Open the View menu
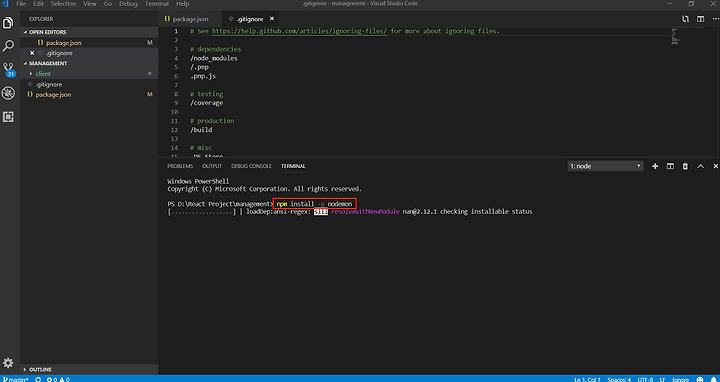 click(90, 4)
